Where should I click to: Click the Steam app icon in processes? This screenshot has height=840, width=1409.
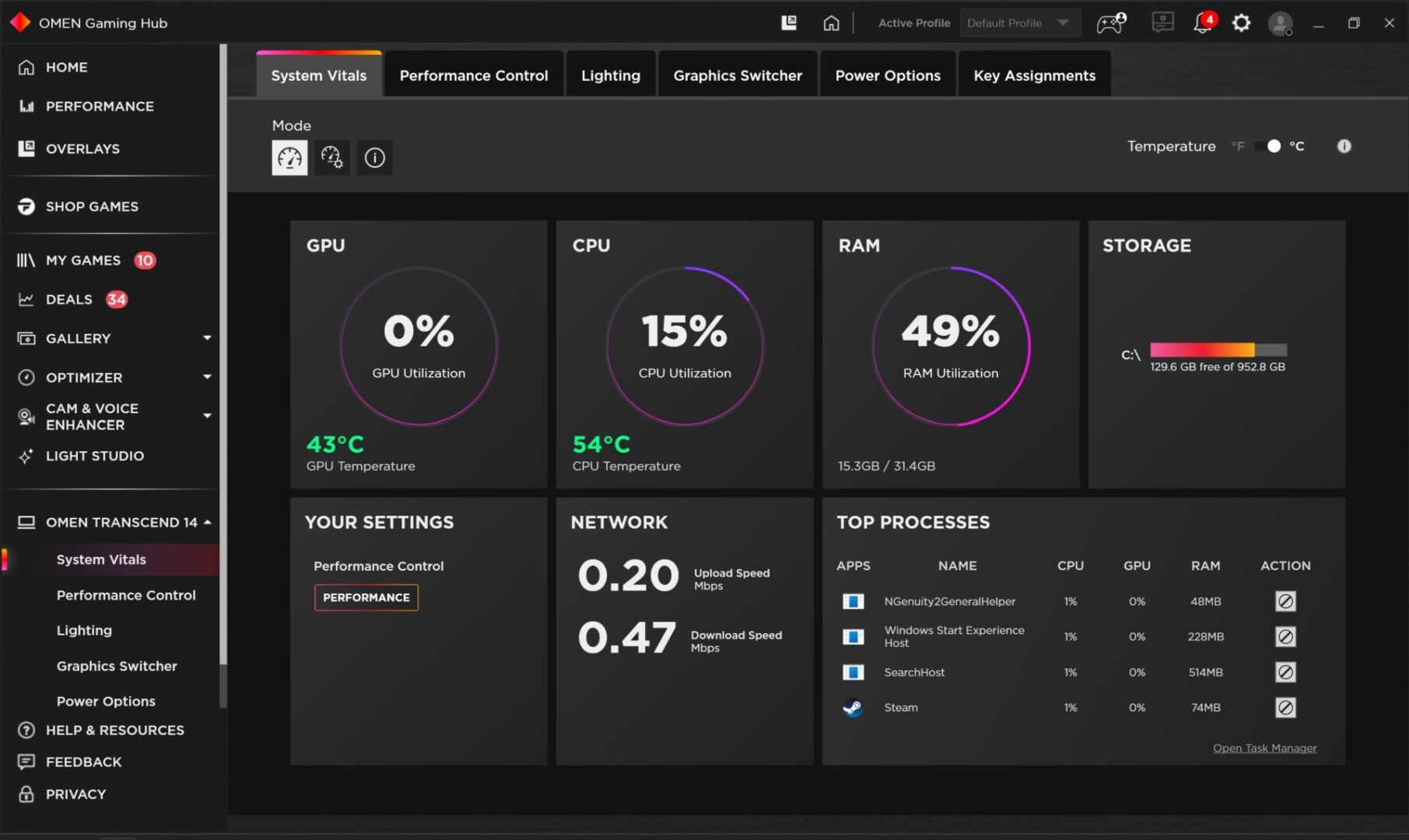pos(853,708)
